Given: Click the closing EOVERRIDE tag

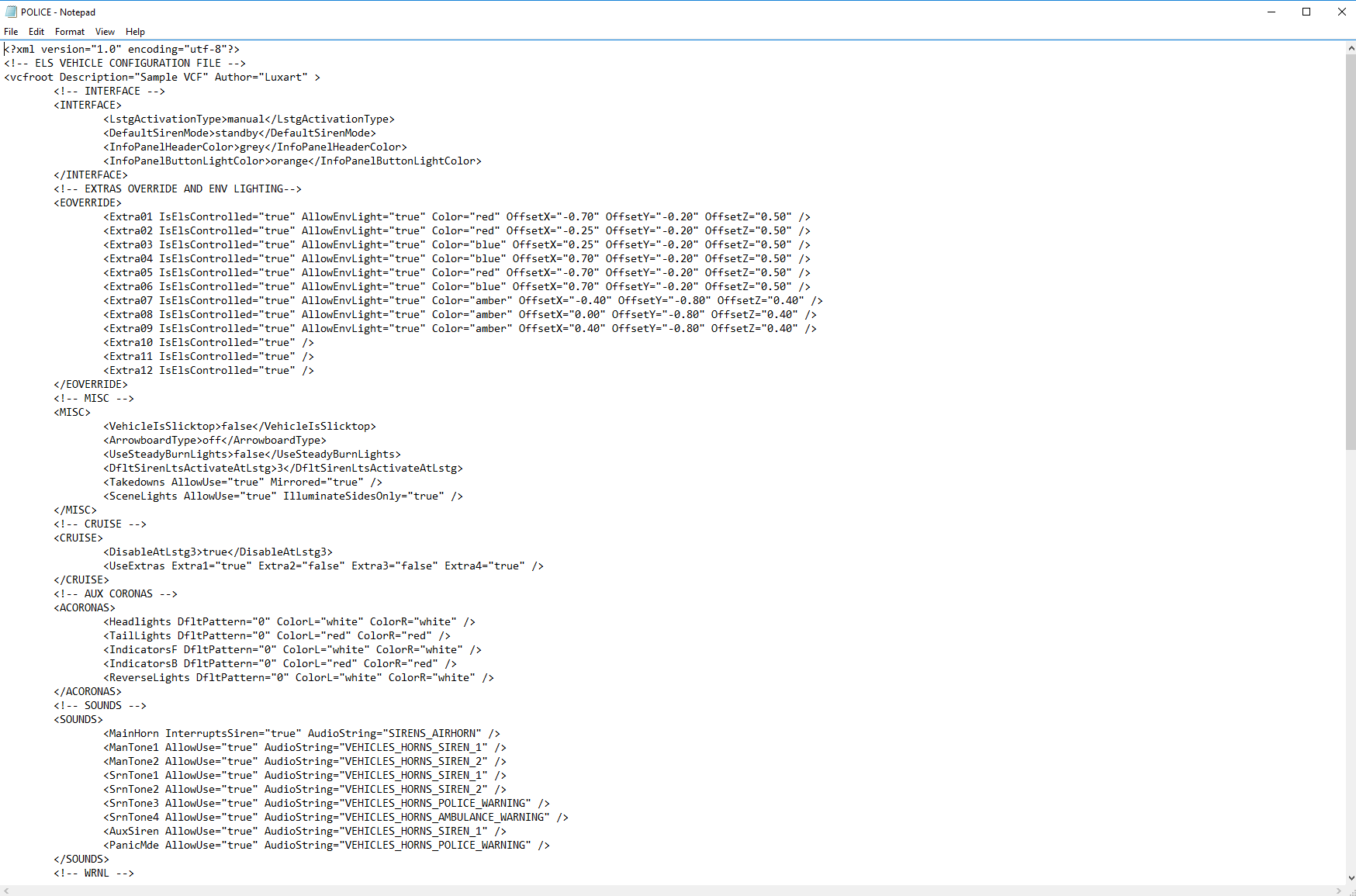Looking at the screenshot, I should coord(91,384).
